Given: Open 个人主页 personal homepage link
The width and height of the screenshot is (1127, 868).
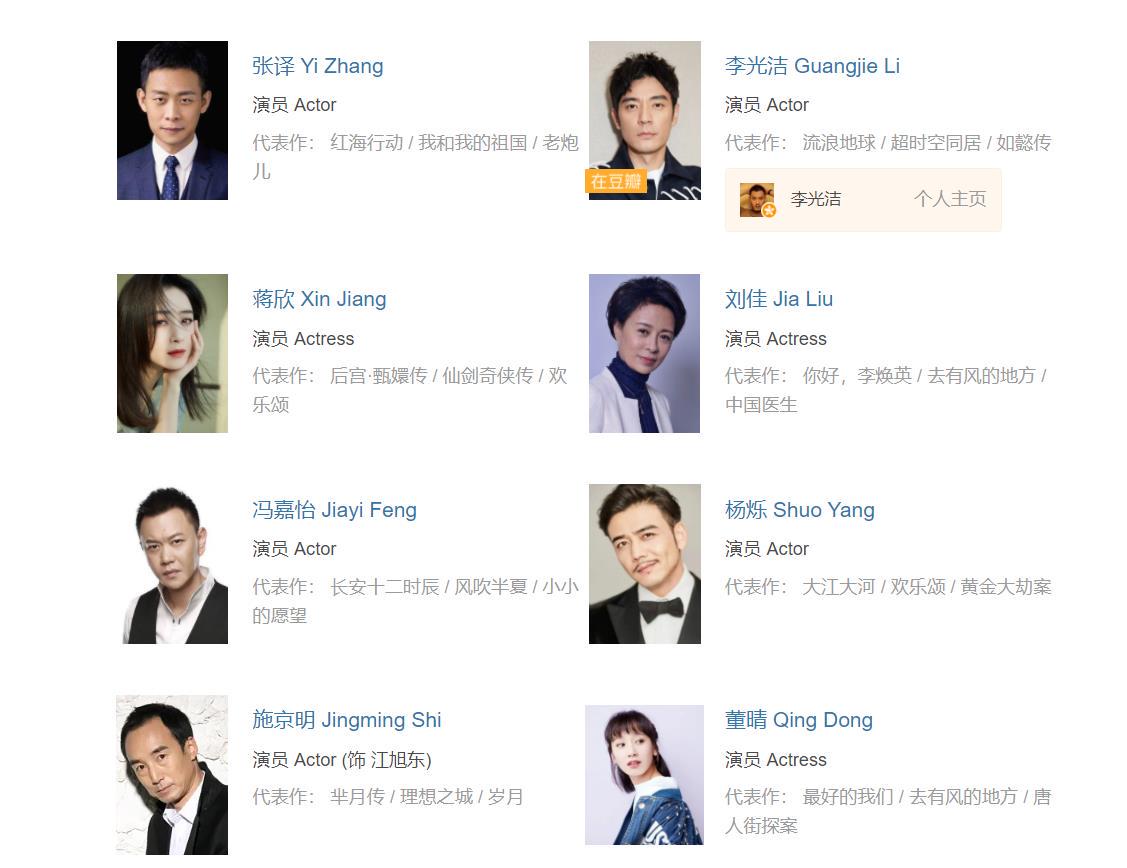Looking at the screenshot, I should [x=950, y=199].
